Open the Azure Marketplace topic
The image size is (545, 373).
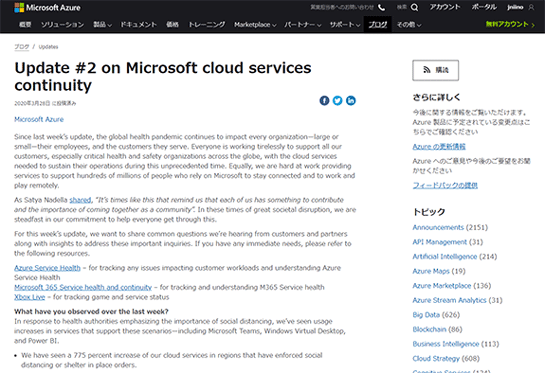pyautogui.click(x=442, y=286)
